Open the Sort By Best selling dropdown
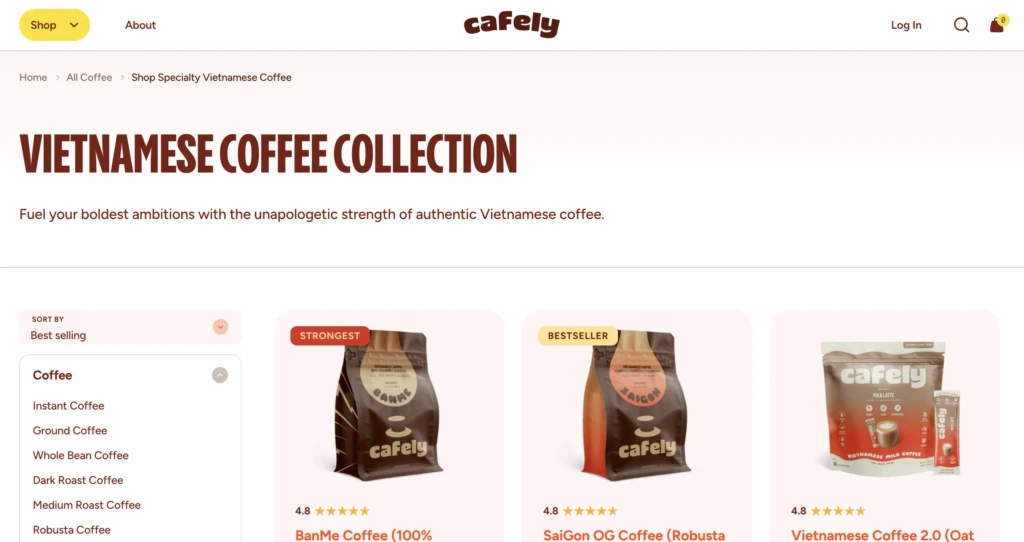Screen dimensions: 1024x542 [x=130, y=327]
